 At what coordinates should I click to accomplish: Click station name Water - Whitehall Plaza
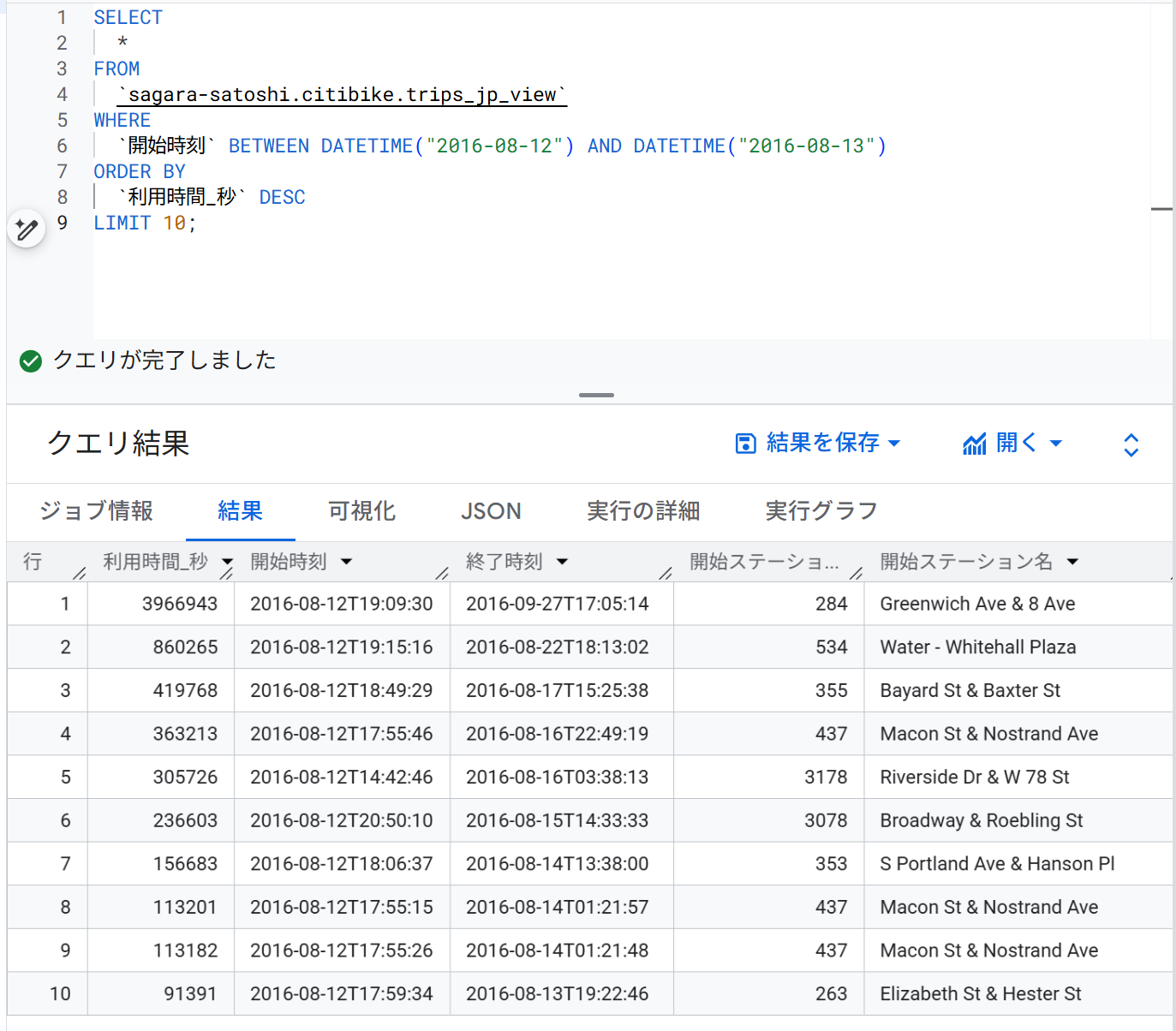[977, 647]
